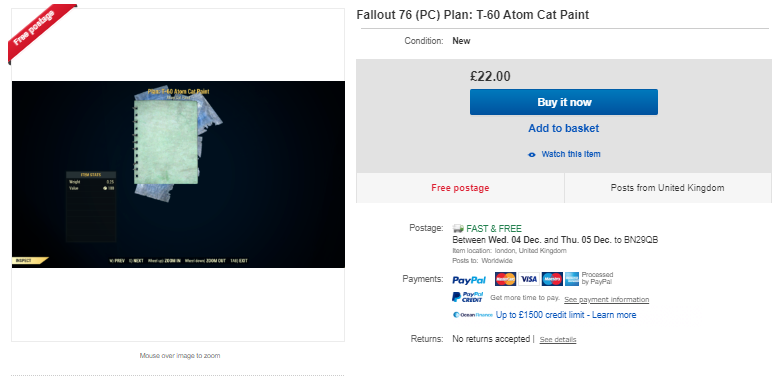Open See payment information link
The image size is (779, 378).
coord(606,300)
